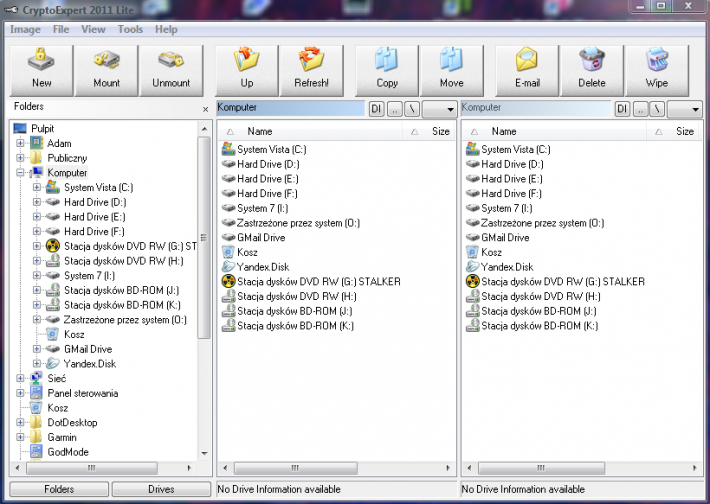Open the File menu
Image resolution: width=710 pixels, height=504 pixels.
[61, 29]
